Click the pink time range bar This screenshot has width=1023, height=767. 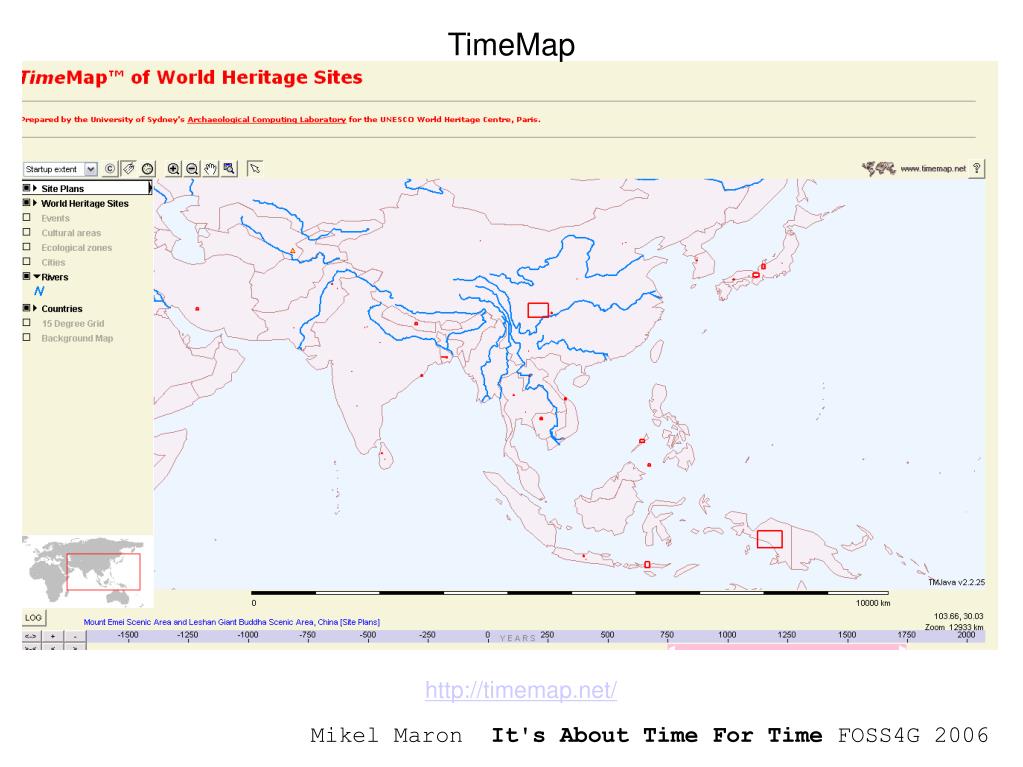click(786, 647)
